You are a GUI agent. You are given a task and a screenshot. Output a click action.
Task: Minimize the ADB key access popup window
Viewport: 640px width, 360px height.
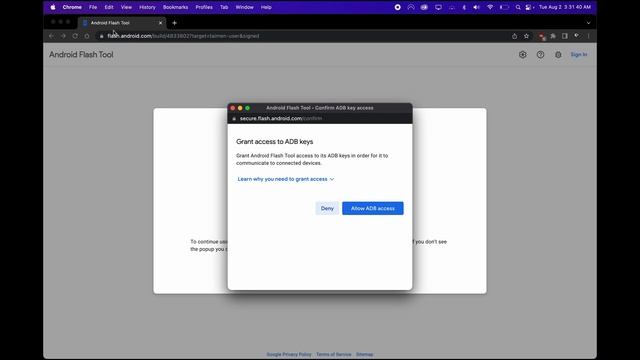click(240, 108)
